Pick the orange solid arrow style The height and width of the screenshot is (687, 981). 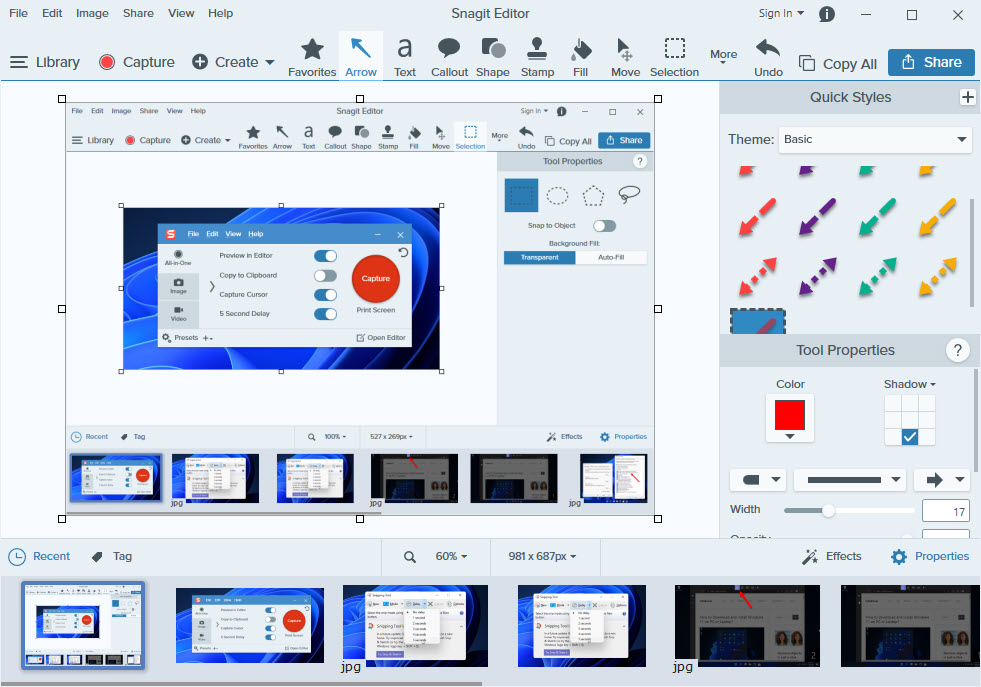[x=937, y=216]
